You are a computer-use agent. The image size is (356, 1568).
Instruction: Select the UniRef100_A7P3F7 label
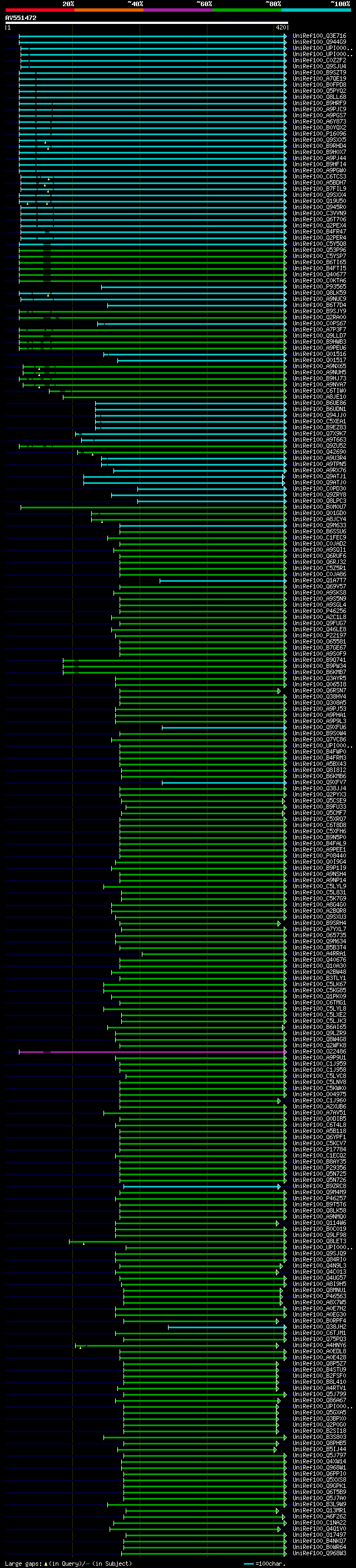point(319,330)
